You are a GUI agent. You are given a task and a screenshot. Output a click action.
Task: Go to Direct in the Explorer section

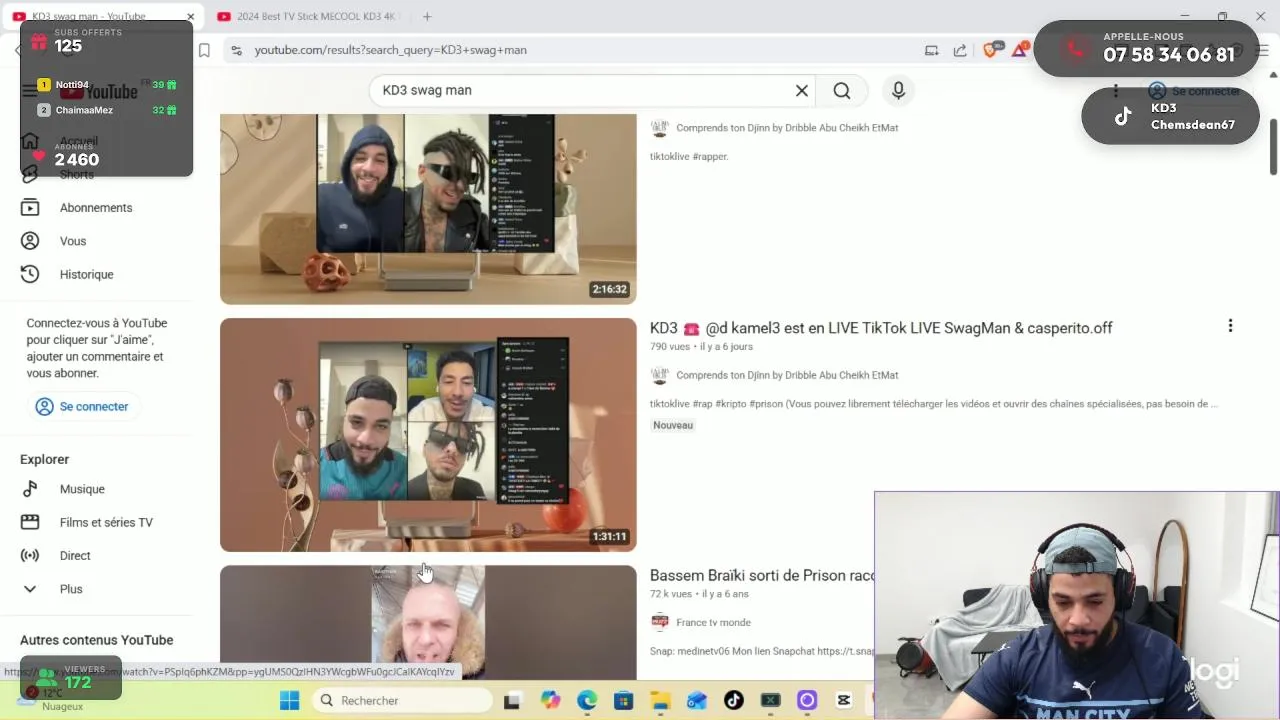[x=75, y=556]
